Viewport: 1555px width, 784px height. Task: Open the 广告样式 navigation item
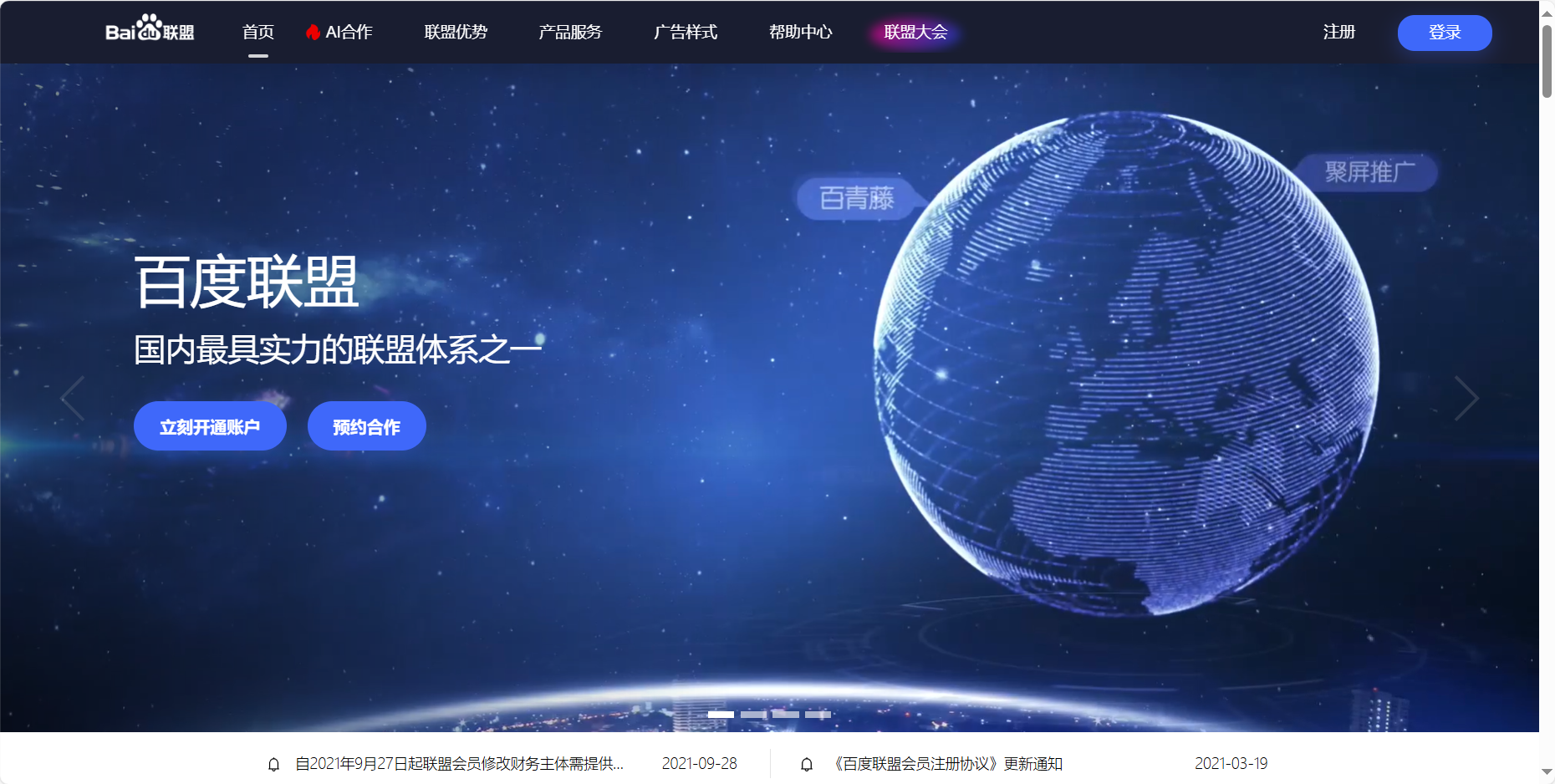686,32
